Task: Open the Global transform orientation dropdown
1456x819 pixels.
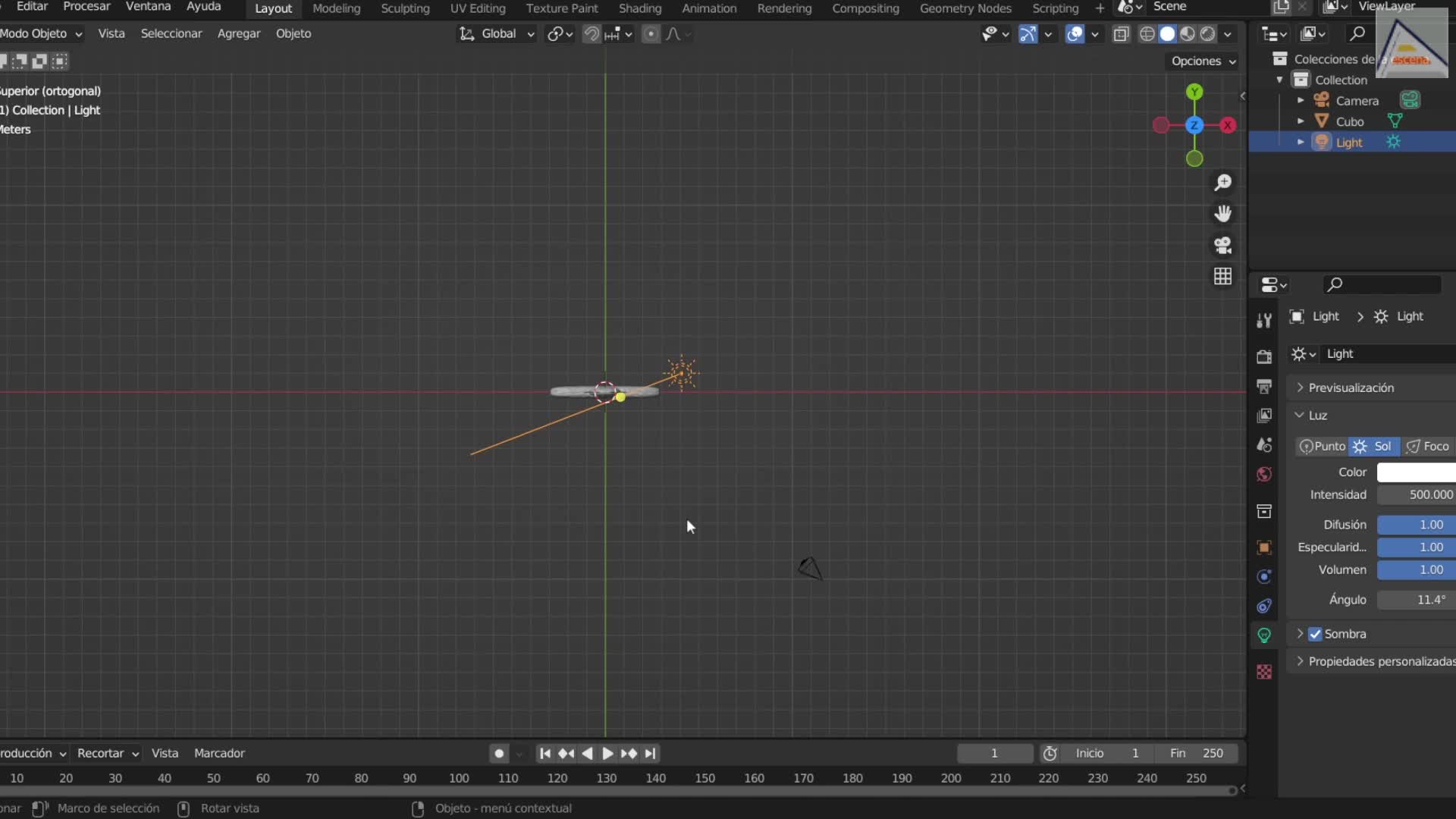Action: [498, 34]
